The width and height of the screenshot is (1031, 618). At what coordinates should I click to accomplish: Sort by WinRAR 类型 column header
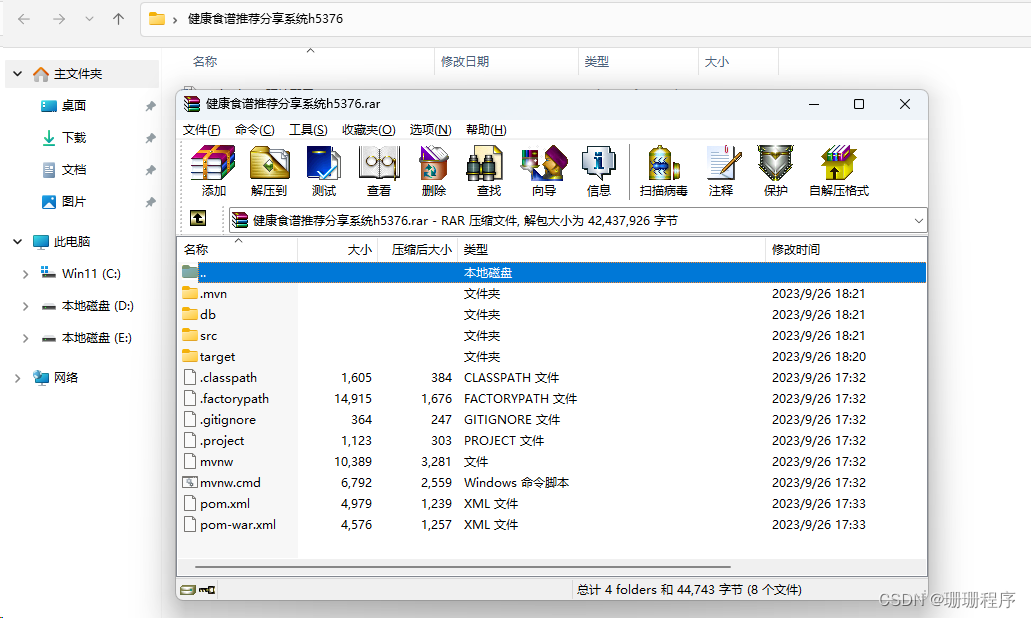pyautogui.click(x=611, y=249)
